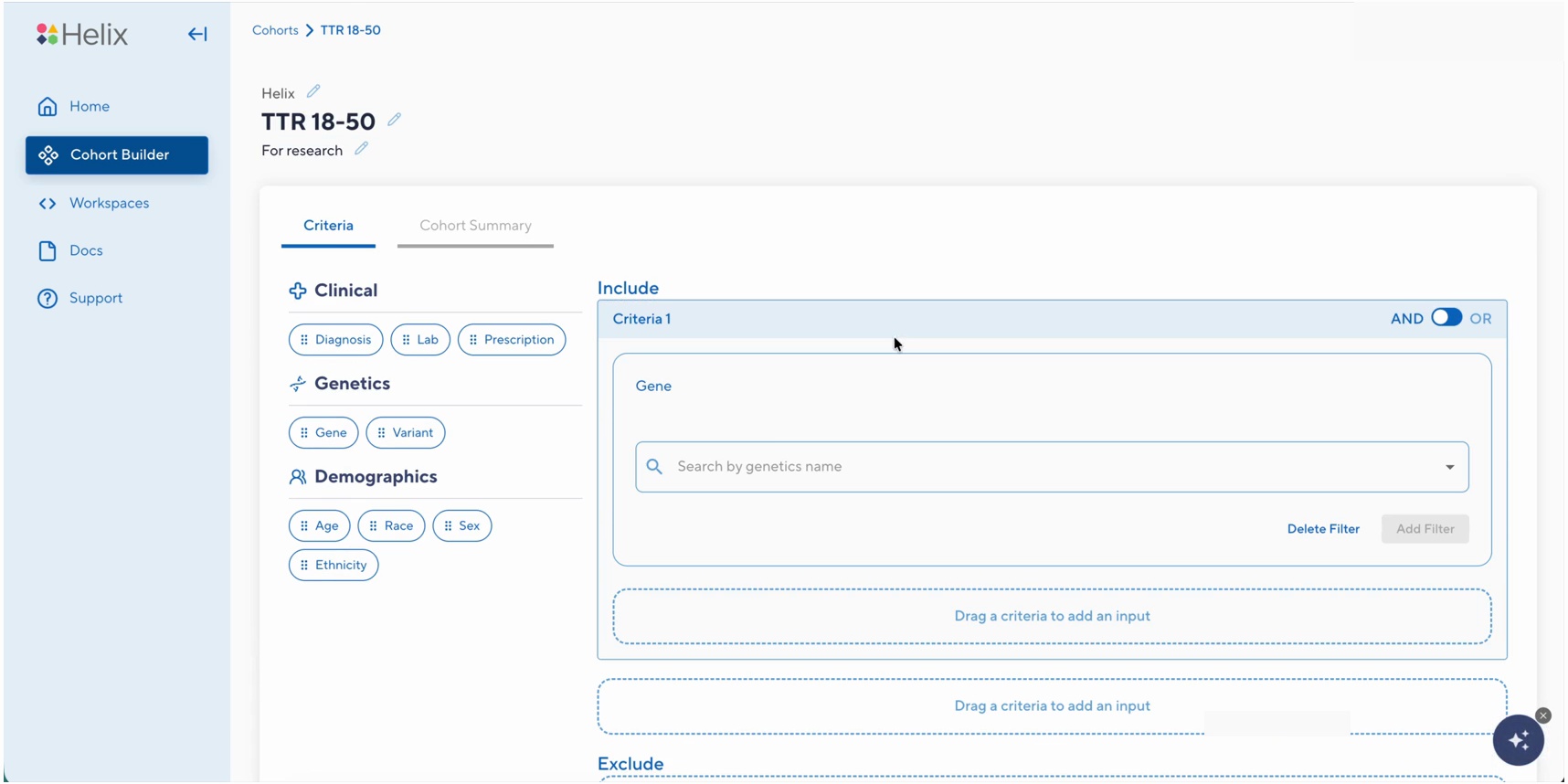The width and height of the screenshot is (1568, 784).
Task: Select the Gene criteria chip
Action: point(323,433)
